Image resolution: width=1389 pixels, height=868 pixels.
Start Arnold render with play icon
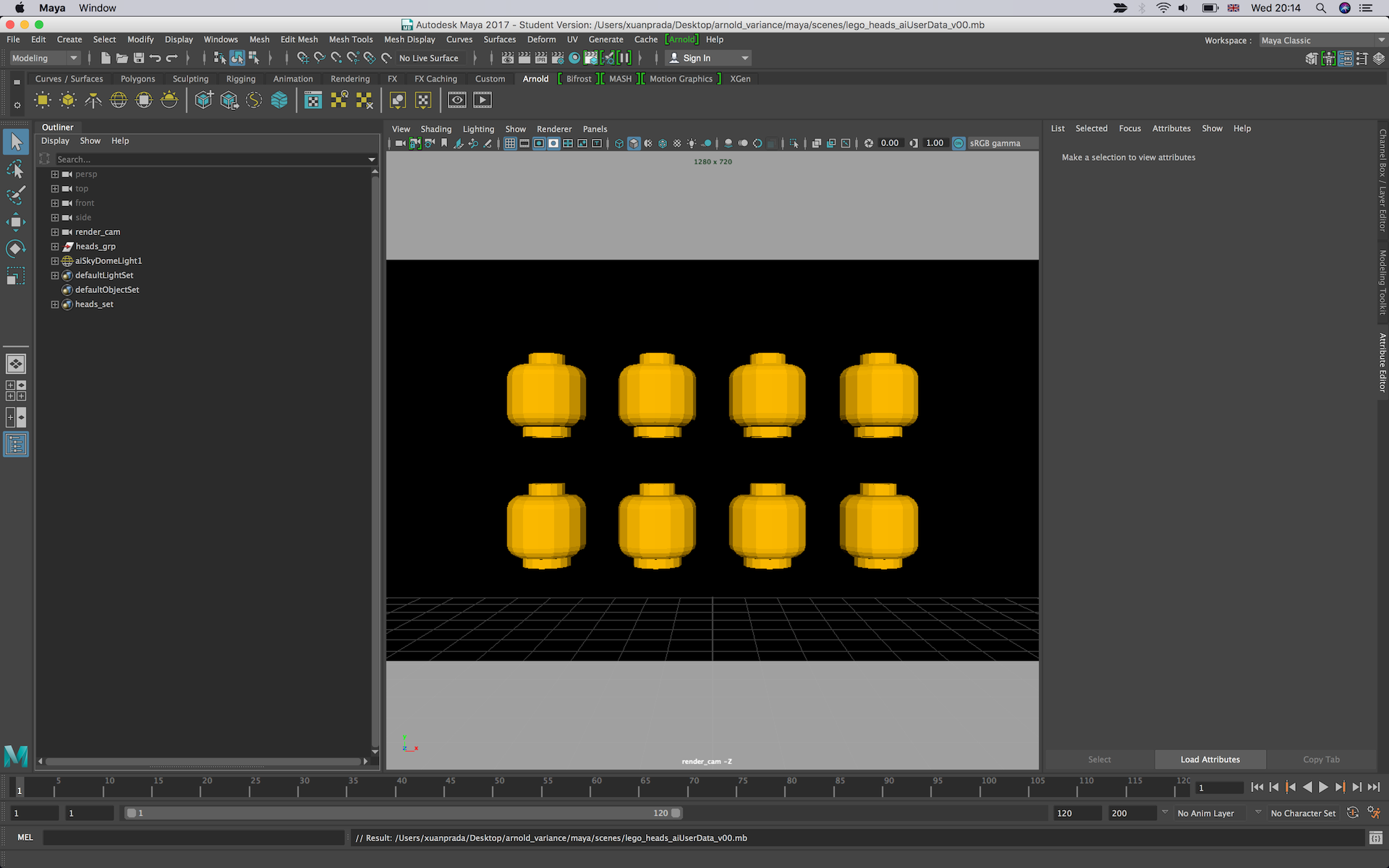click(x=483, y=100)
